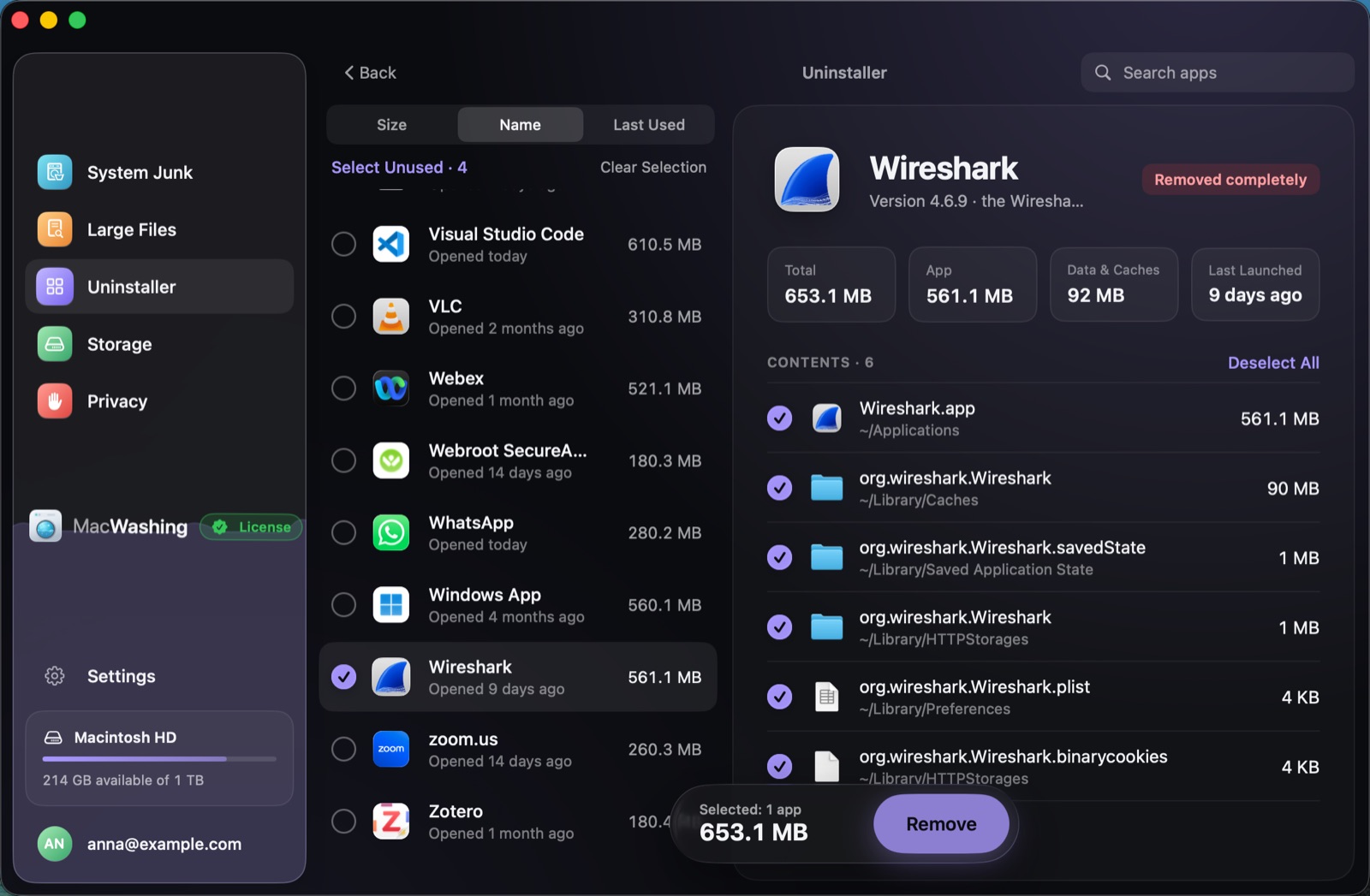The height and width of the screenshot is (896, 1370).
Task: Open the System Junk icon in sidebar
Action: point(55,172)
